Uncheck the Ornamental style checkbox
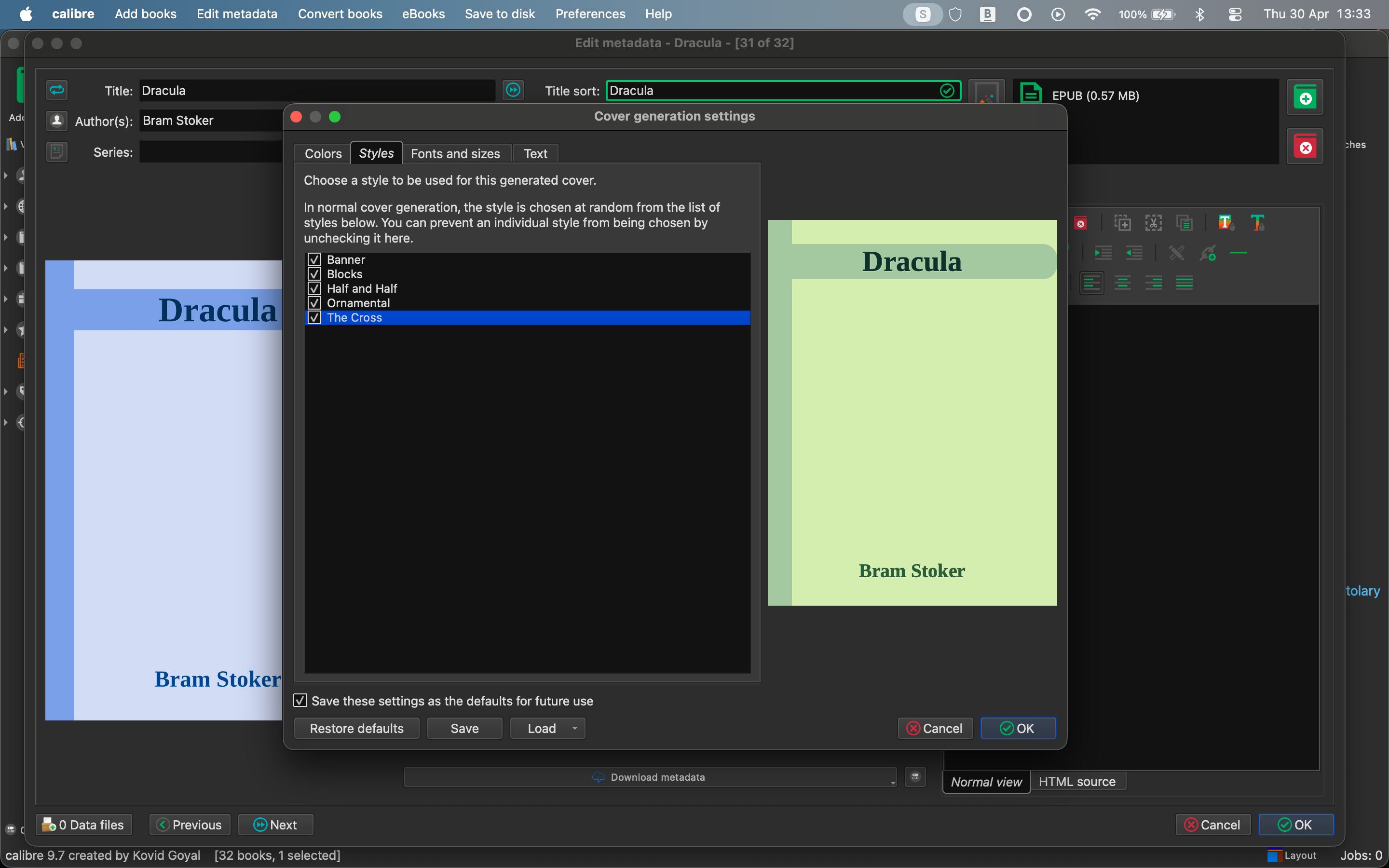Screen dimensions: 1389x868 click(314, 302)
